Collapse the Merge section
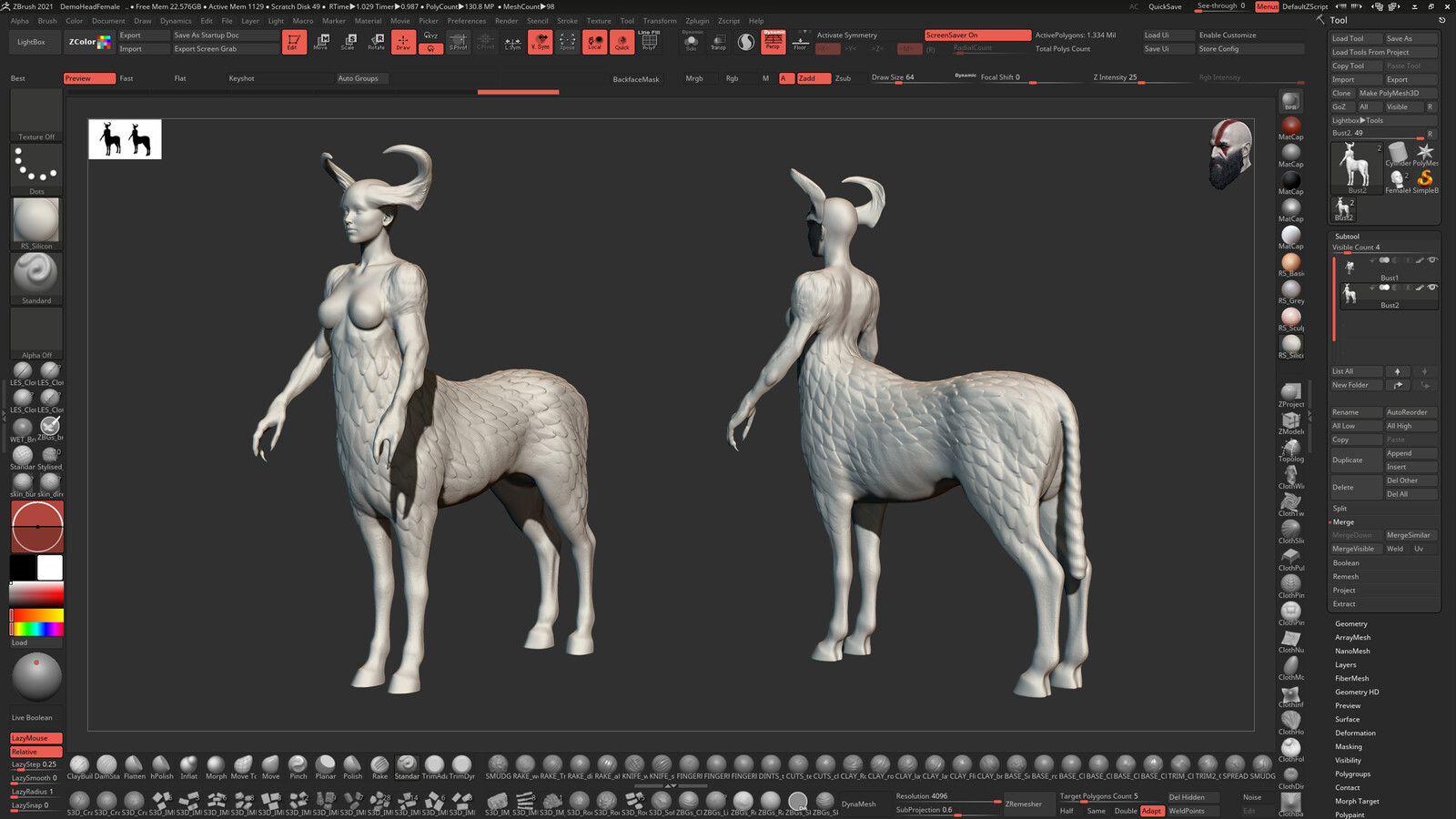 pyautogui.click(x=1344, y=521)
